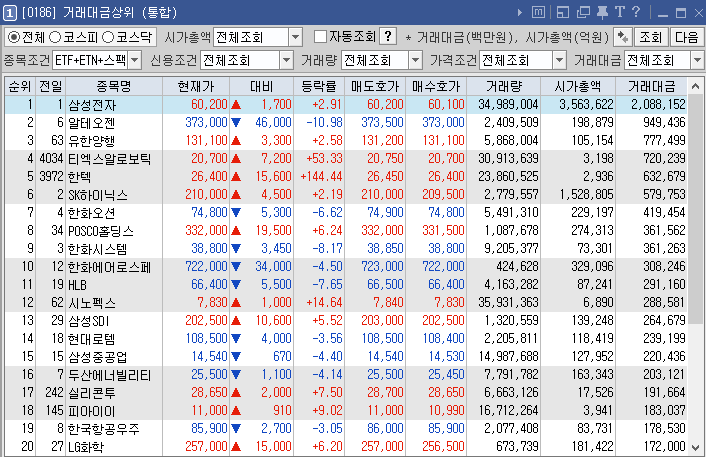Open help with the question mark title icon

click(x=636, y=12)
